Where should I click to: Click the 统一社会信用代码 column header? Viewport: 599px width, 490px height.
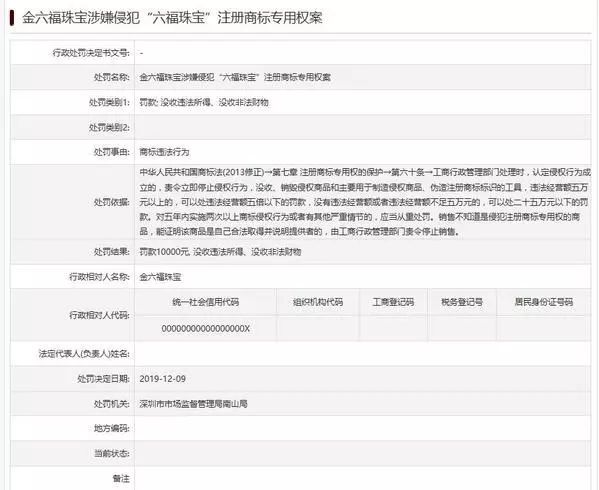click(206, 302)
